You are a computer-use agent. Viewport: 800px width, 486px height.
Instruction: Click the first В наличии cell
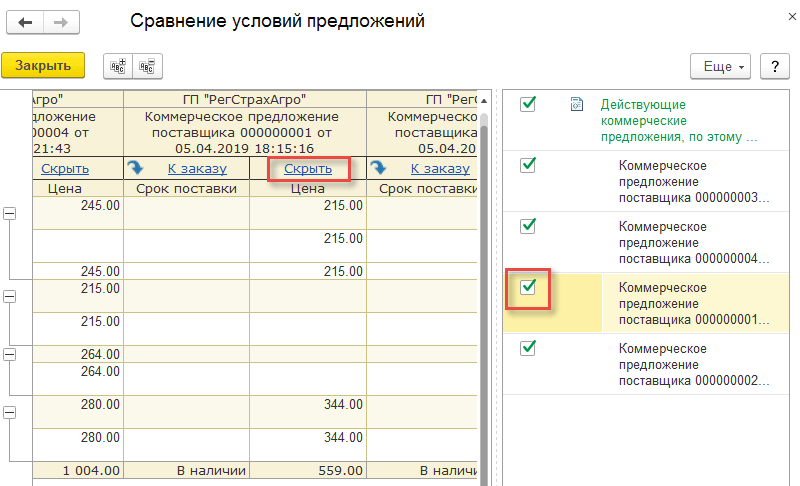tap(186, 470)
